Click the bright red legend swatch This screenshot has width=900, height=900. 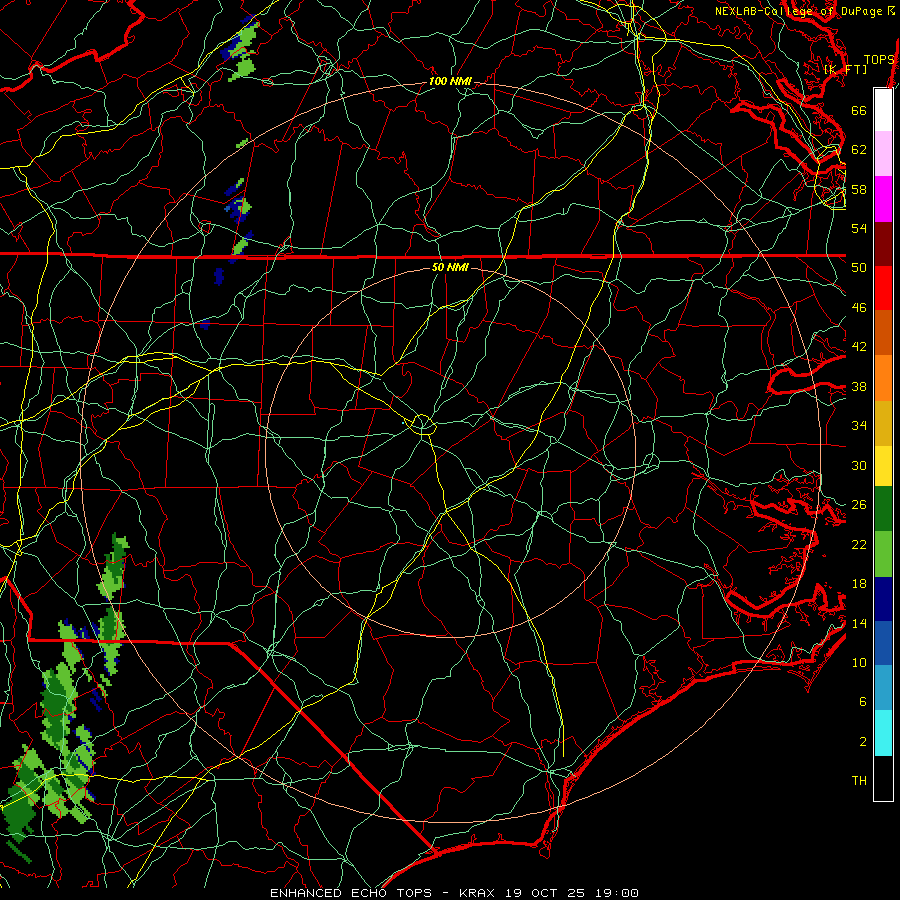pos(883,288)
